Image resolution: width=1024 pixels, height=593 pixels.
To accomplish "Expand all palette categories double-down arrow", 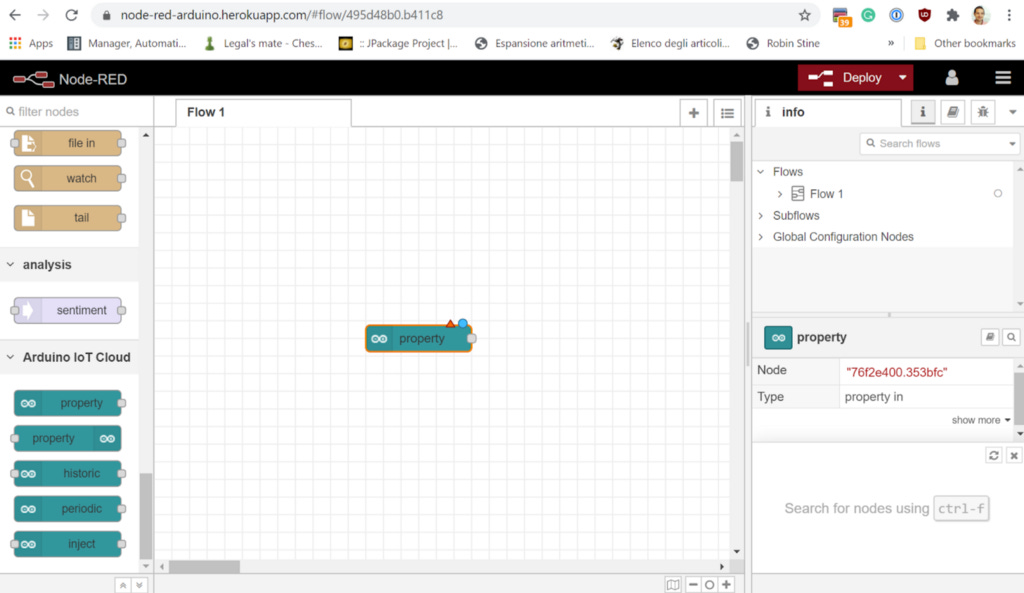I will coord(139,585).
